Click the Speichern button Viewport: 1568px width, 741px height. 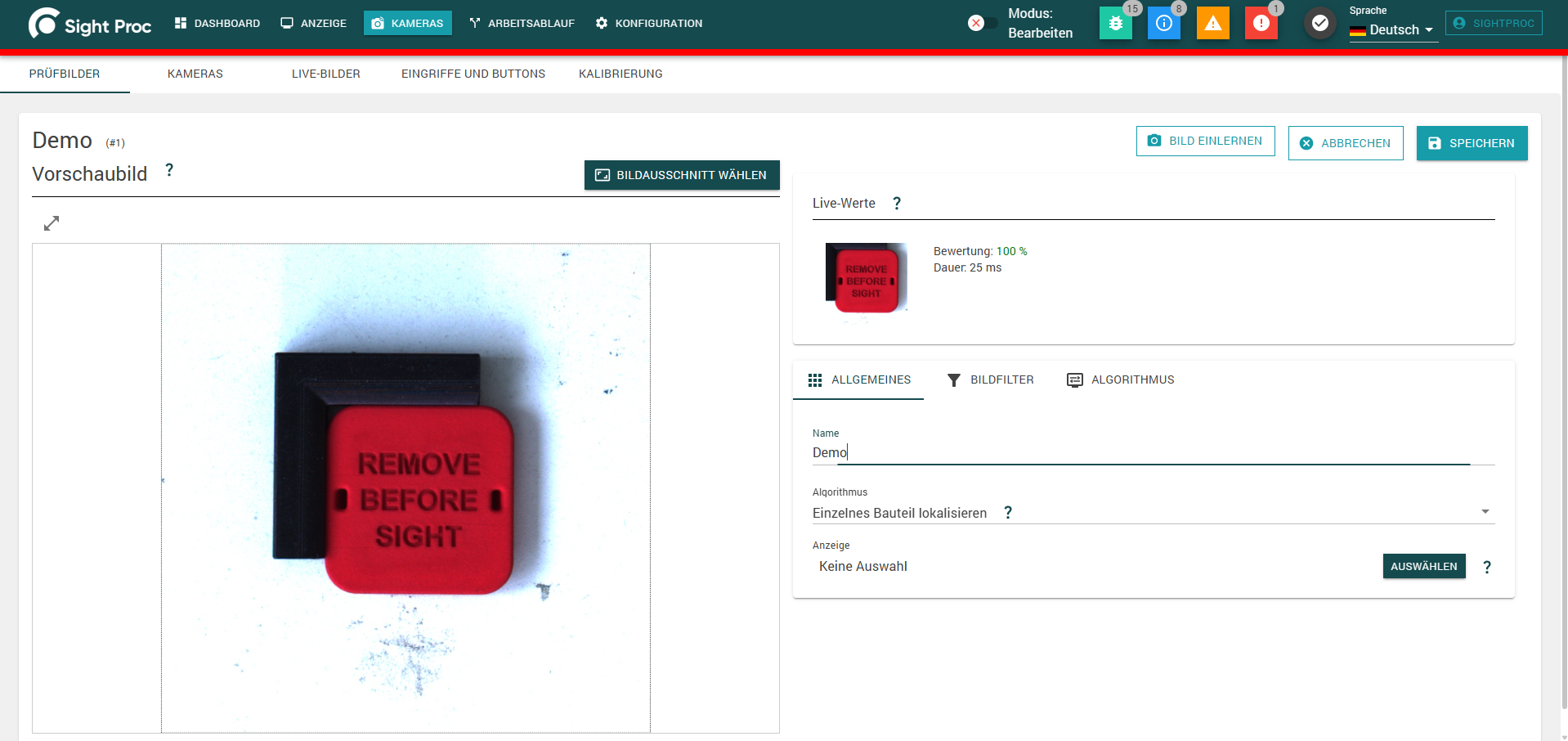[1472, 143]
